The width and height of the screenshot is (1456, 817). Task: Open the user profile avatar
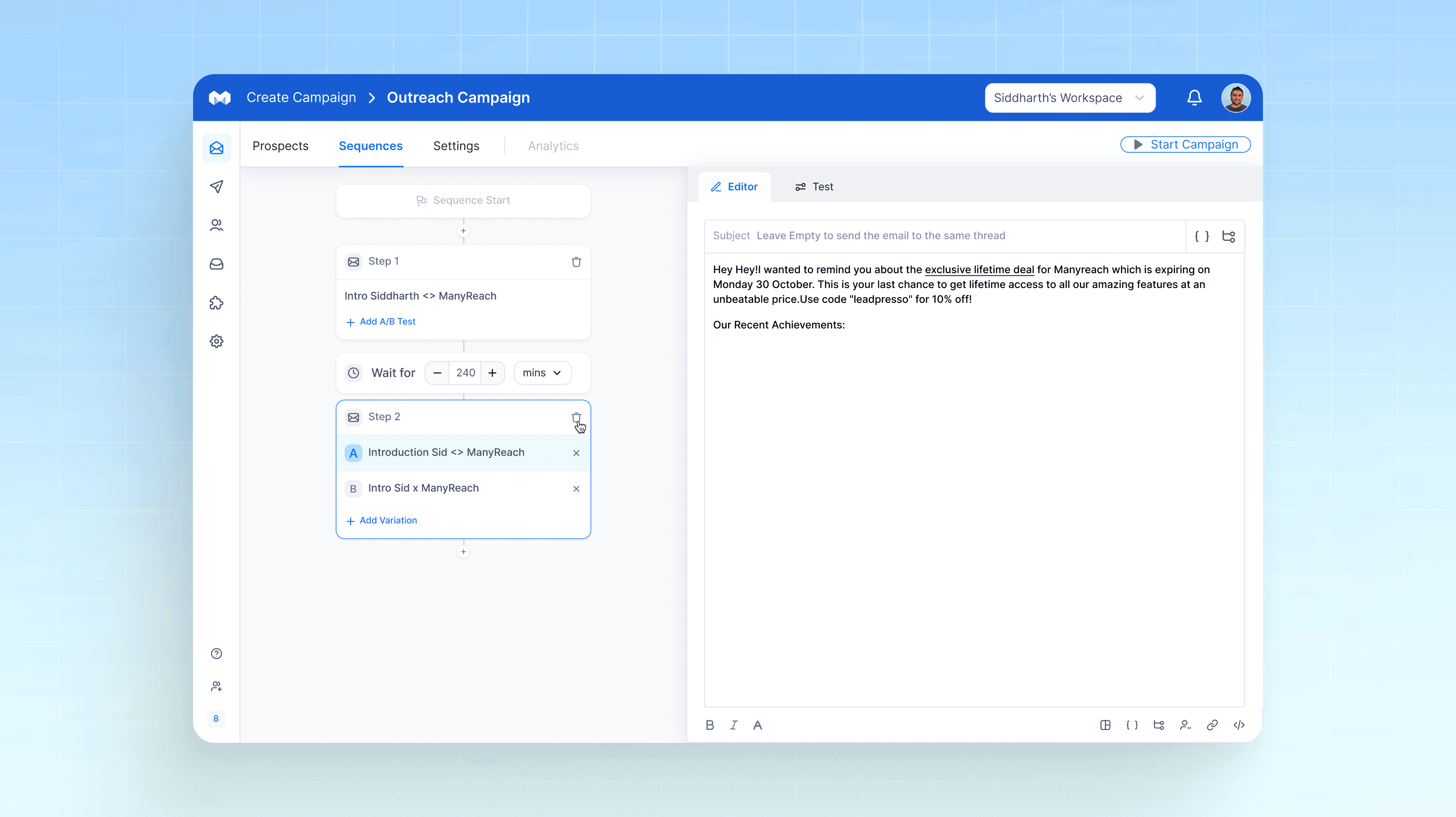1235,98
